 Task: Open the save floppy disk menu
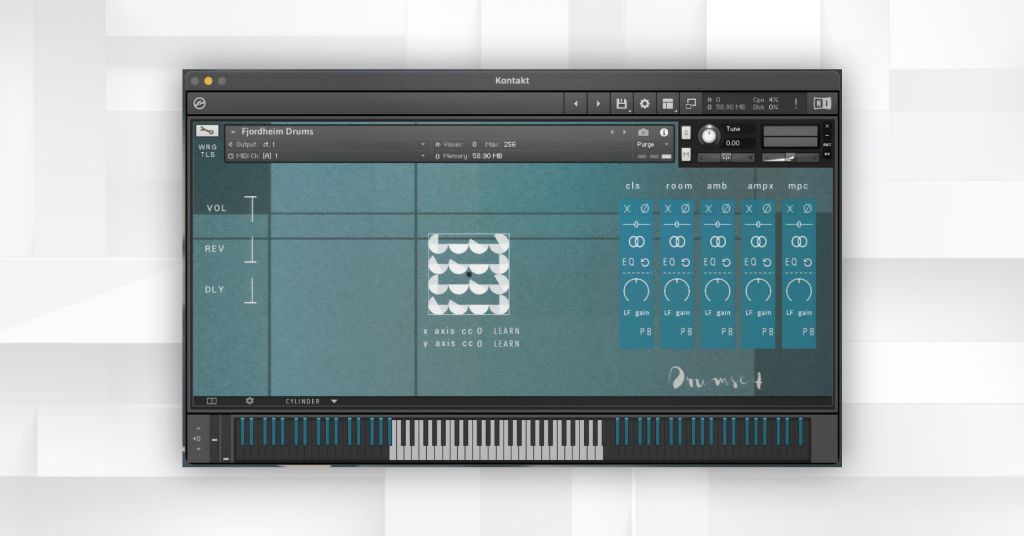(x=621, y=103)
